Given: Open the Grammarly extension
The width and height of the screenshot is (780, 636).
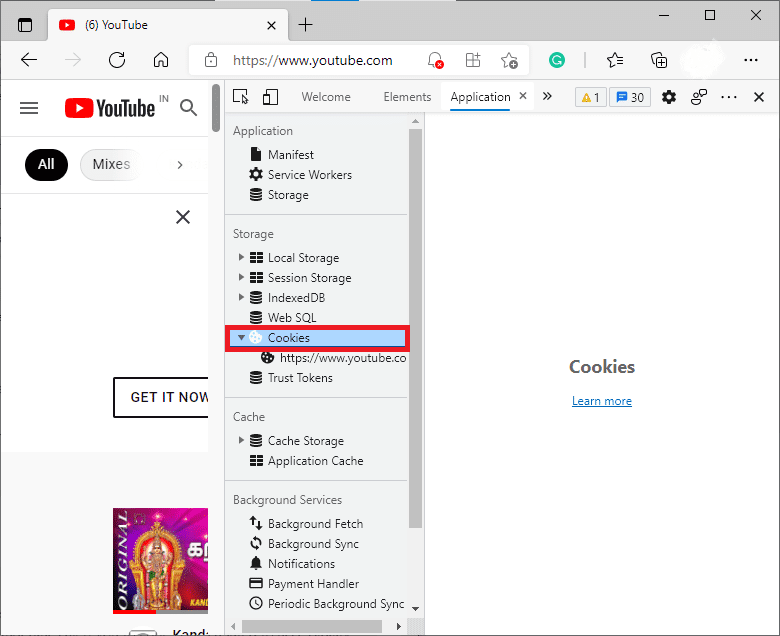Looking at the screenshot, I should point(557,60).
